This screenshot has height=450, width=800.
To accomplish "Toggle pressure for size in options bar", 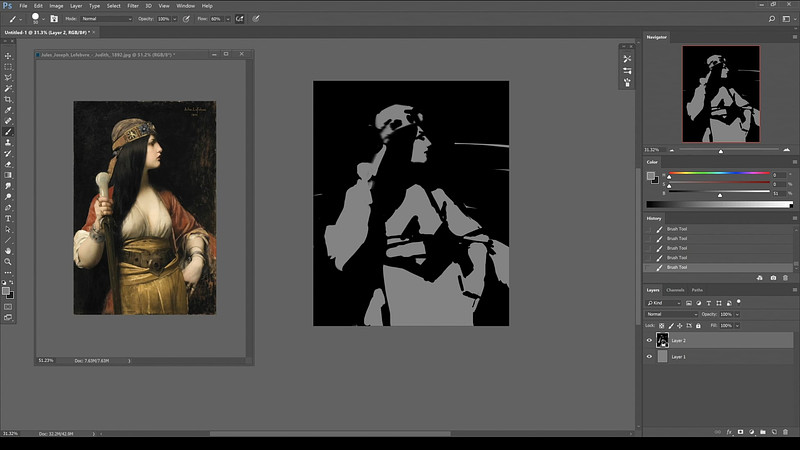I will (x=256, y=19).
